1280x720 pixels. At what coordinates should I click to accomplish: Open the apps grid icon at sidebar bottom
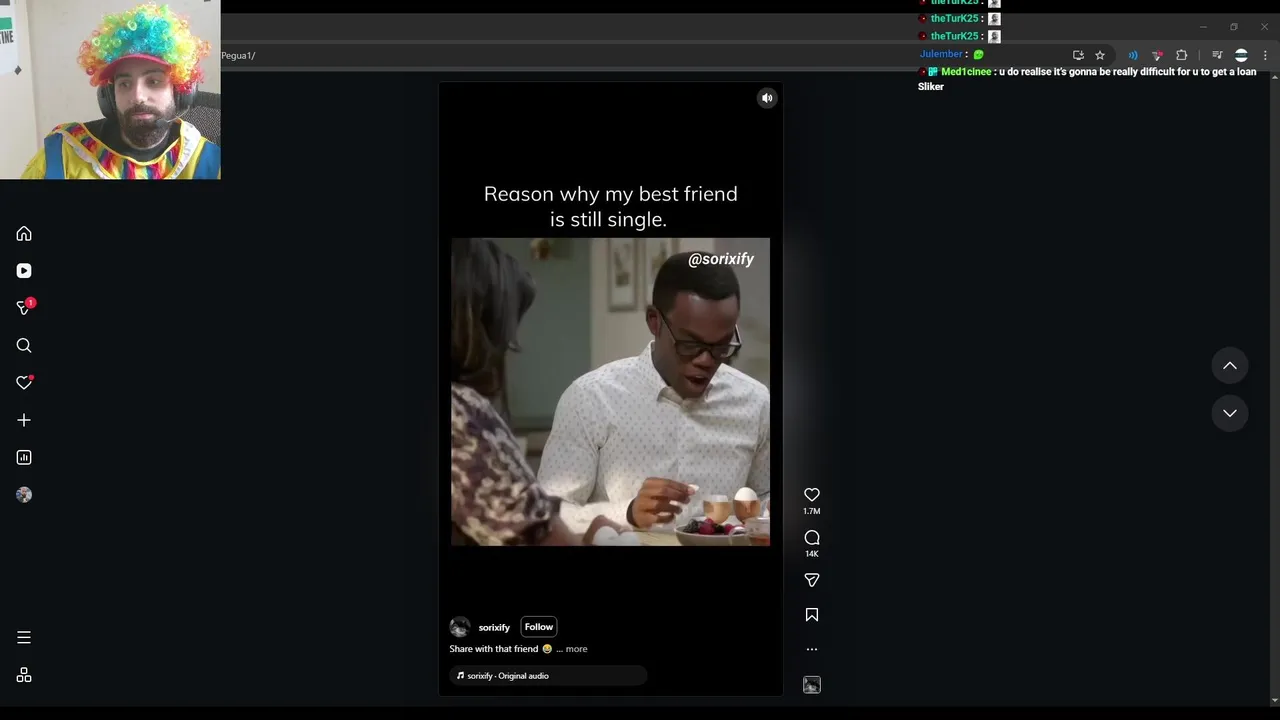pos(24,676)
